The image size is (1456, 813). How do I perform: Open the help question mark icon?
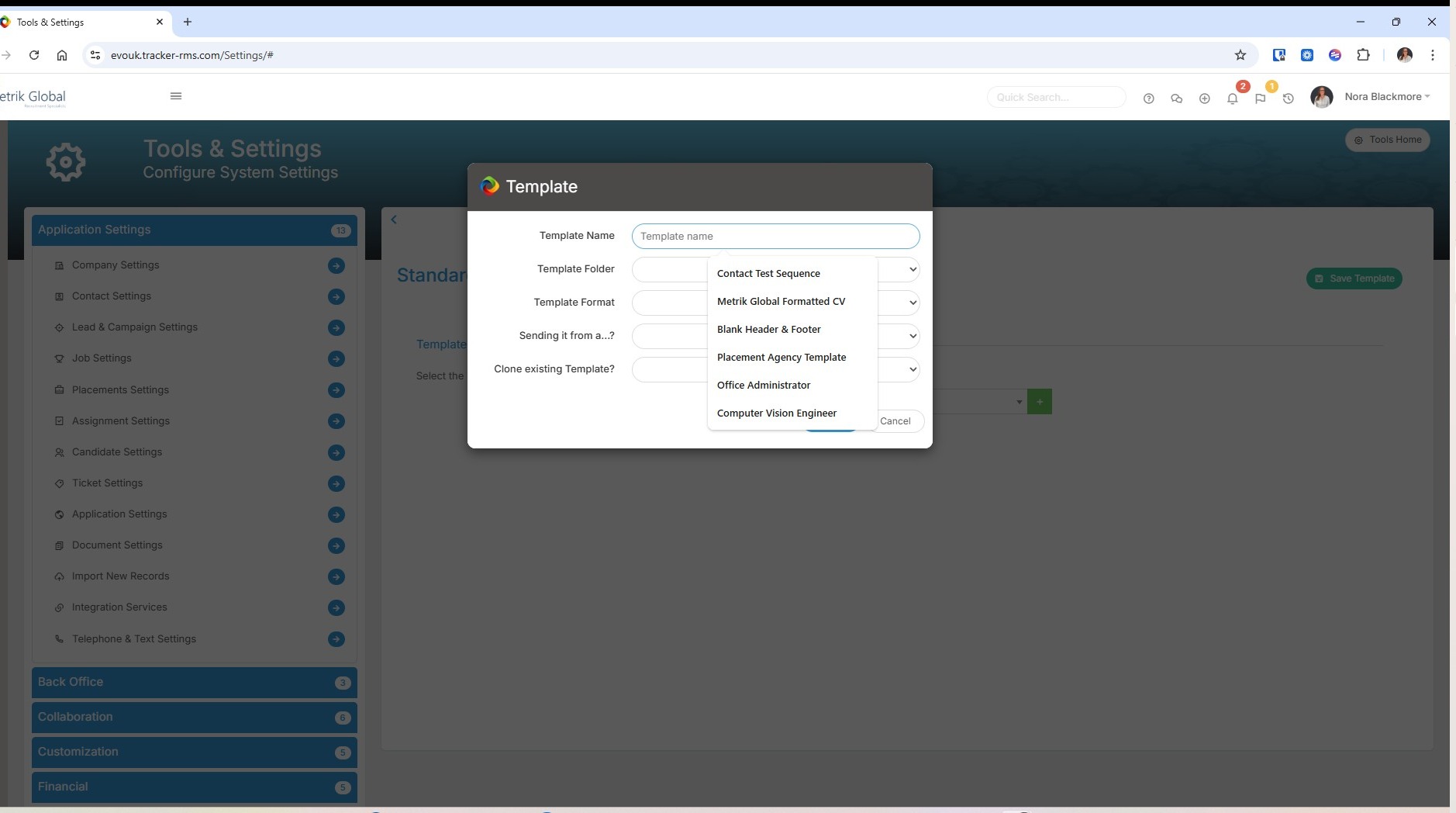coord(1149,99)
